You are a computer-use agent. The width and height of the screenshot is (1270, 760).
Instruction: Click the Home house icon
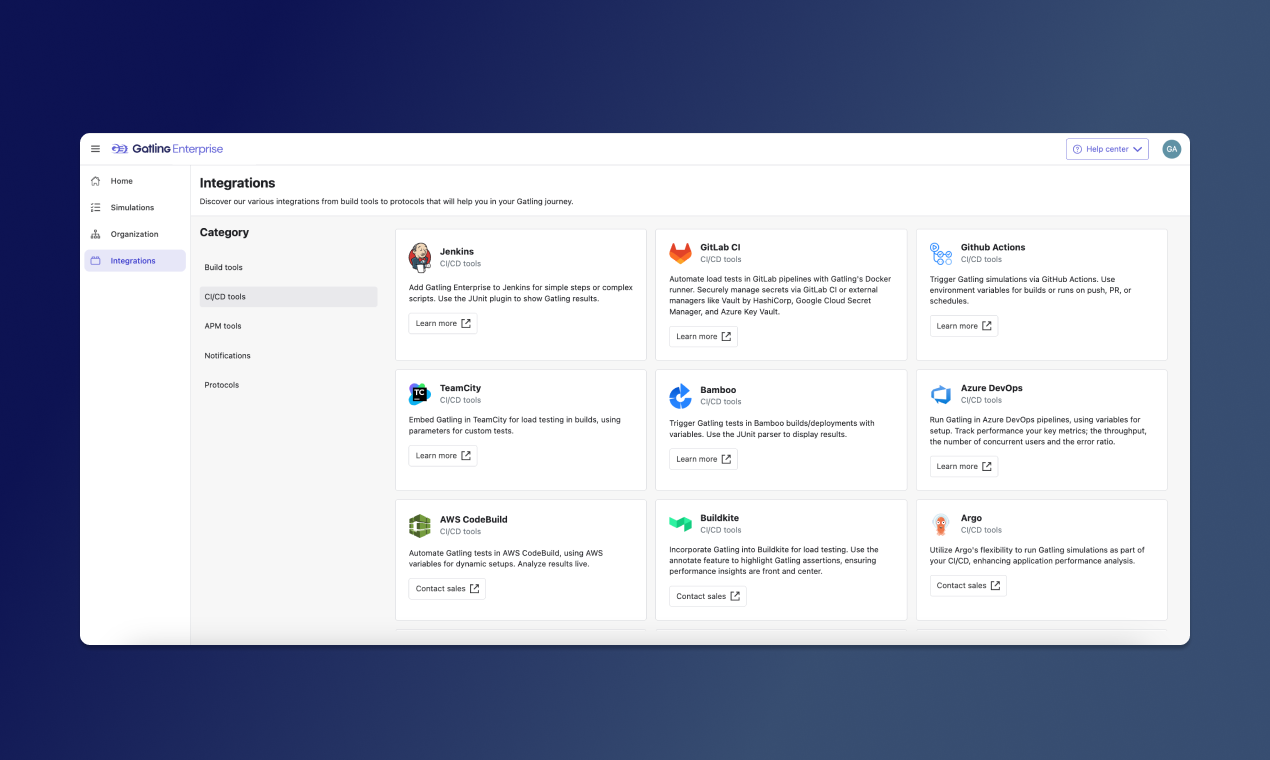pos(95,181)
